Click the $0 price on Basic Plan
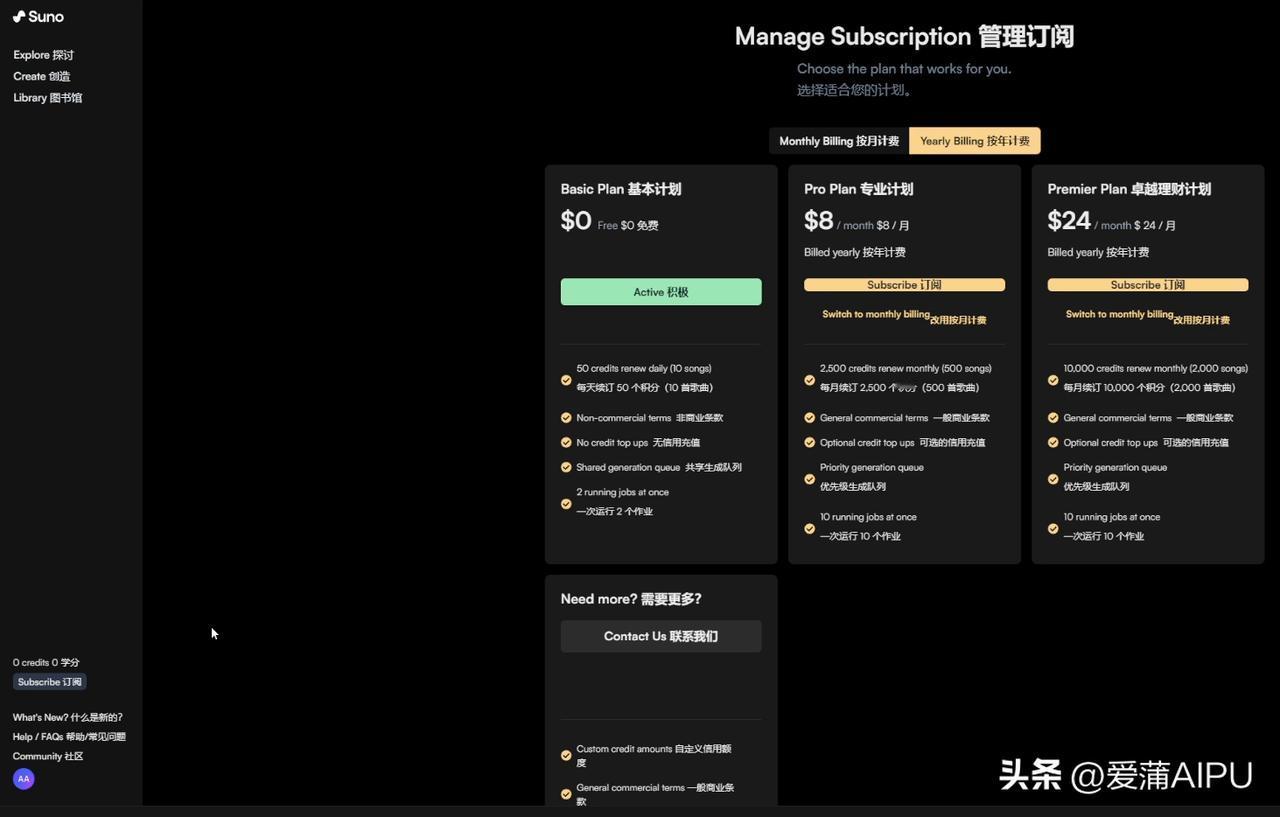The height and width of the screenshot is (817, 1280). click(576, 221)
